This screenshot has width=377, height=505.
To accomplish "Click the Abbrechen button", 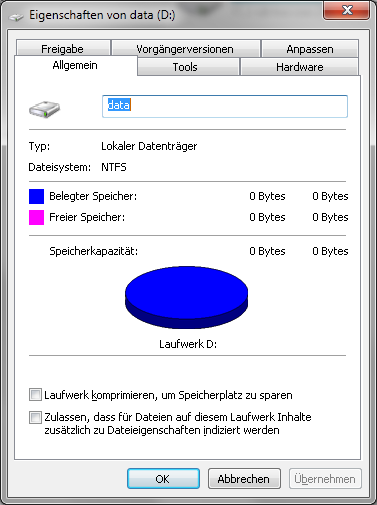I will coord(244,479).
